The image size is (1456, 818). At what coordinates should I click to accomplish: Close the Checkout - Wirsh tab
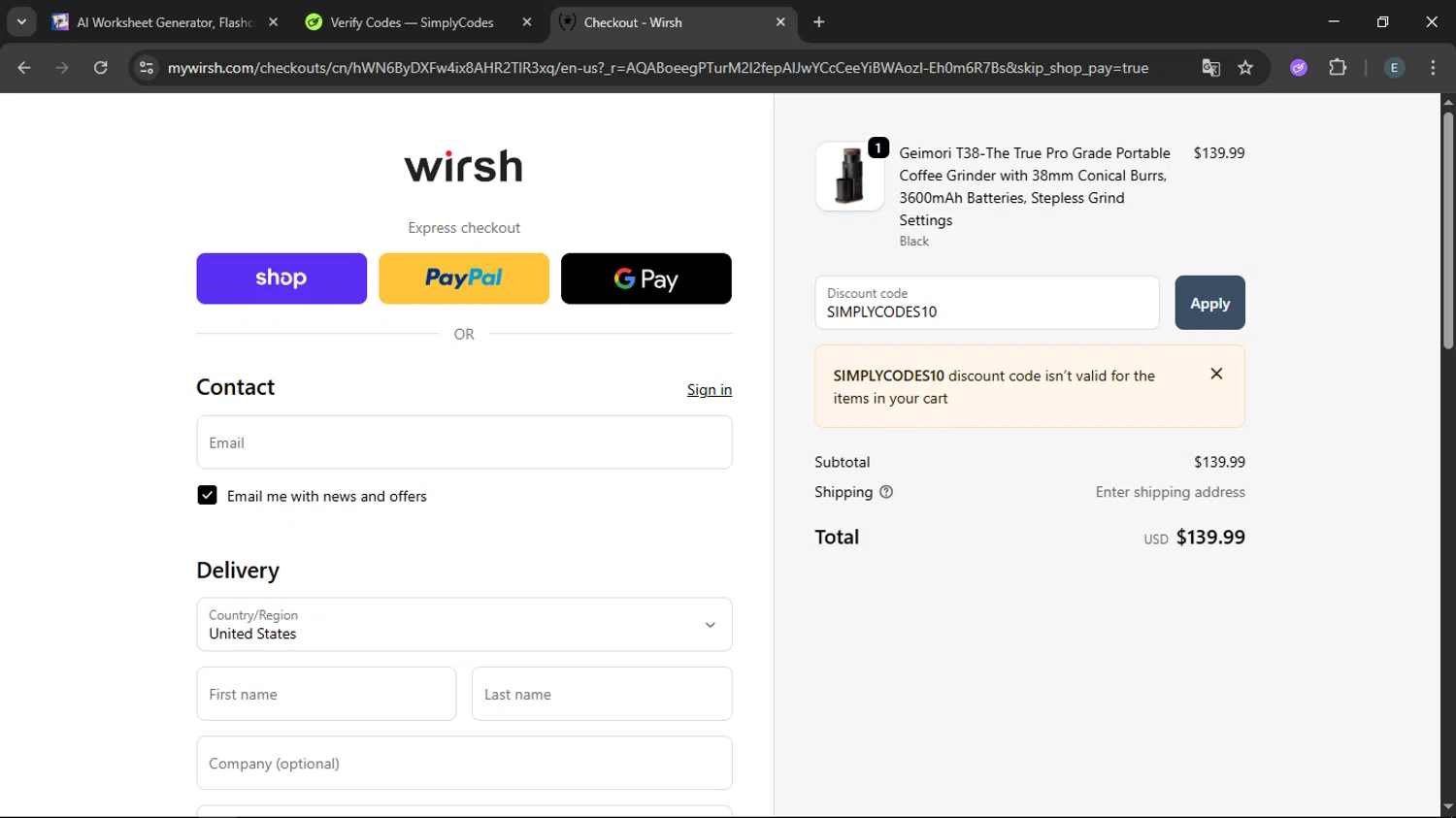[x=780, y=22]
